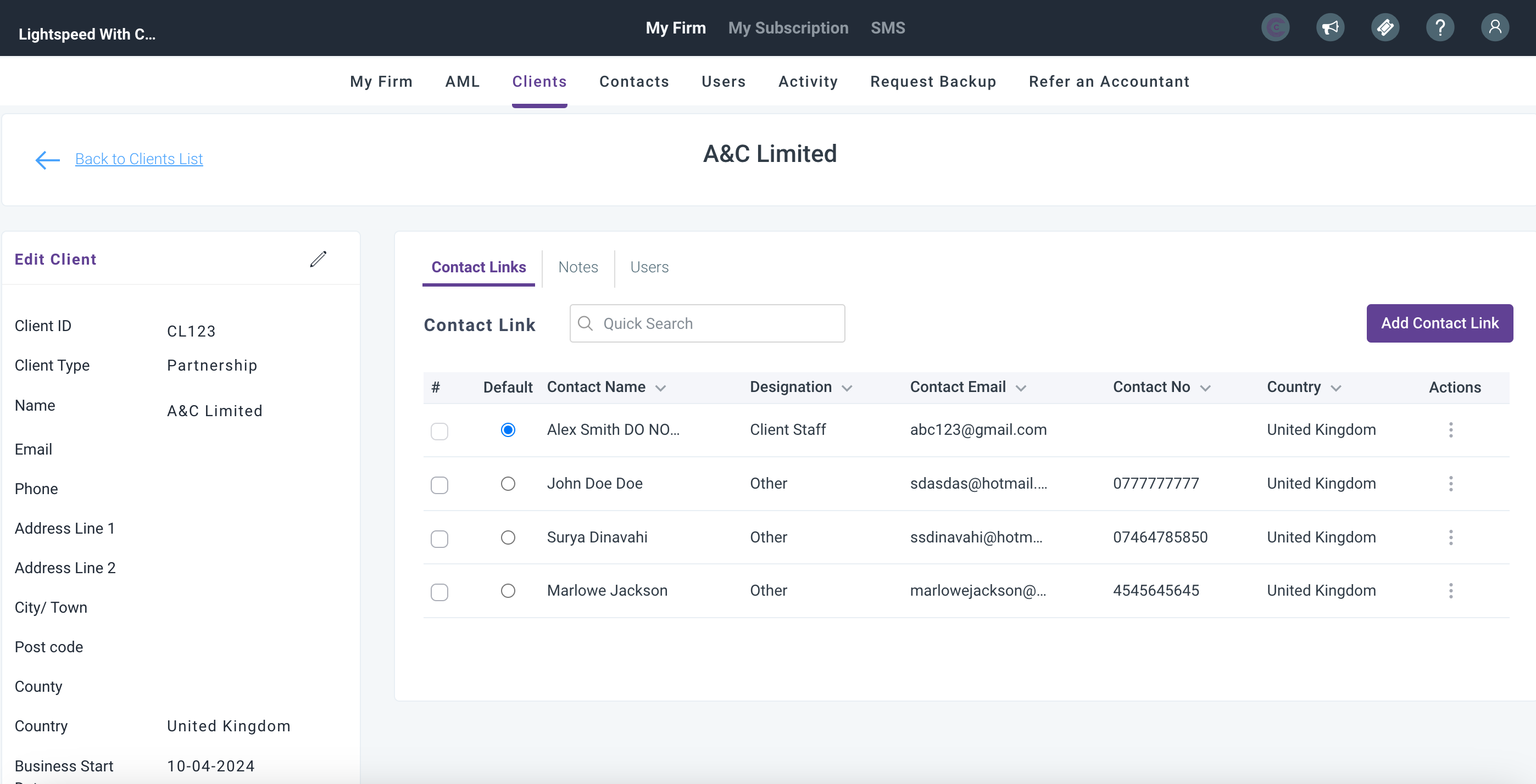Switch to the Notes tab

point(578,267)
